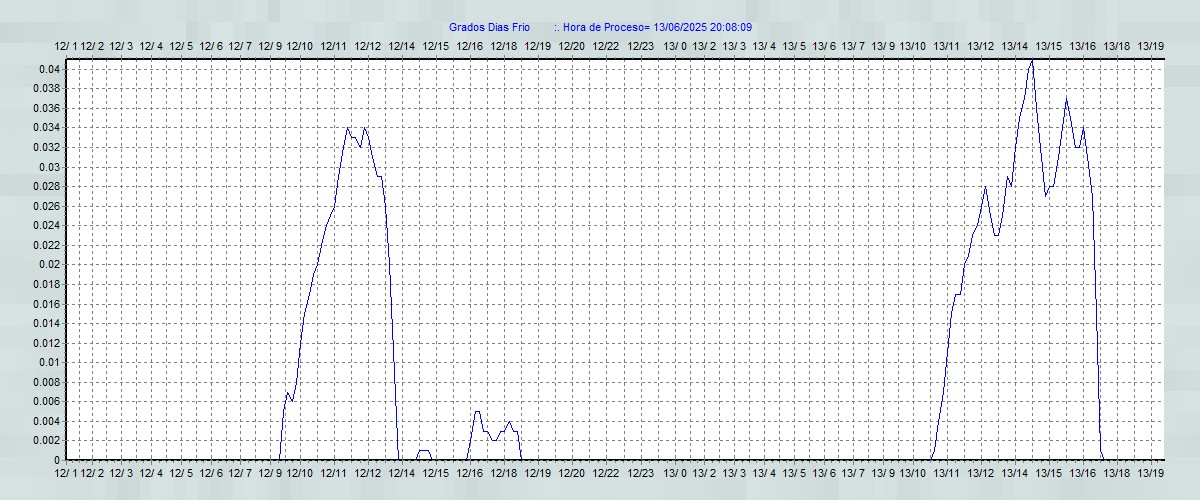Click the 0.028 vertical axis label

point(45,186)
